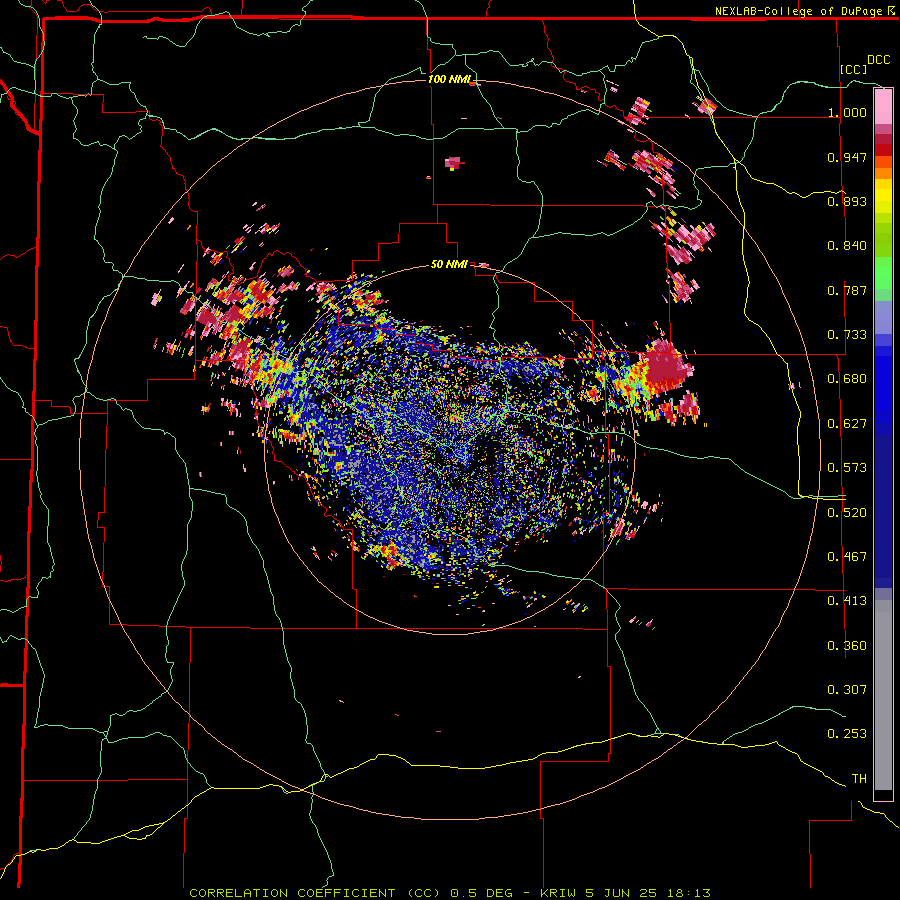Image resolution: width=900 pixels, height=900 pixels.
Task: Click the 100 NMI range ring label
Action: [x=449, y=79]
